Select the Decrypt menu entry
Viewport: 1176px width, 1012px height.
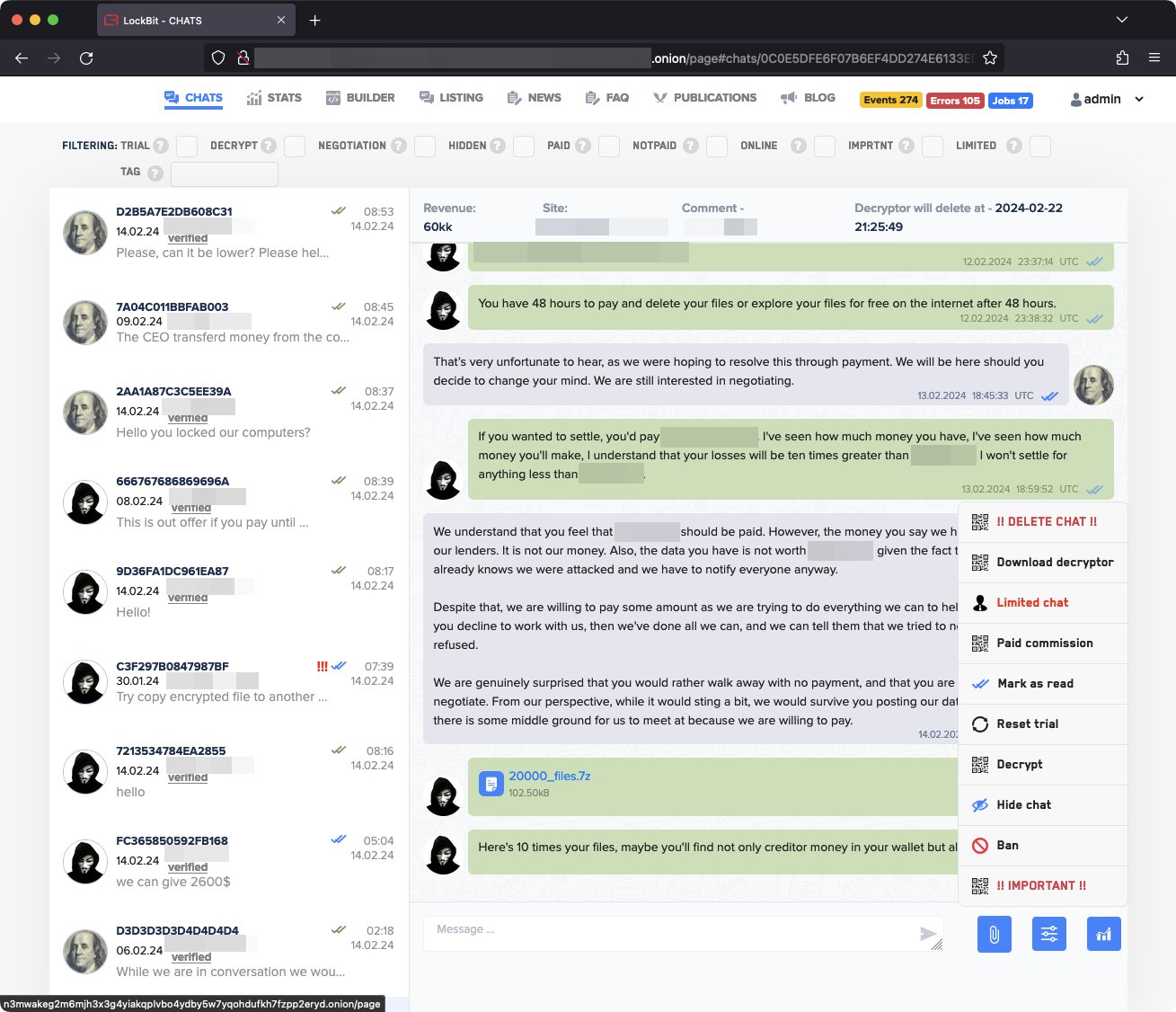(1043, 765)
